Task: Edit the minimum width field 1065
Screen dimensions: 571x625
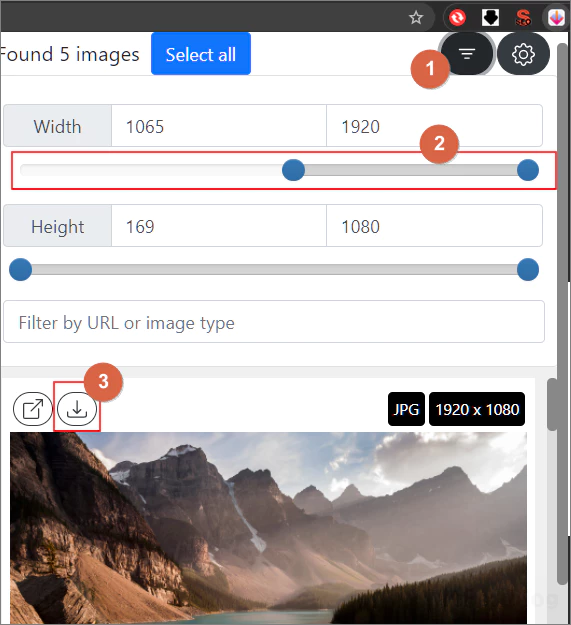Action: tap(219, 126)
